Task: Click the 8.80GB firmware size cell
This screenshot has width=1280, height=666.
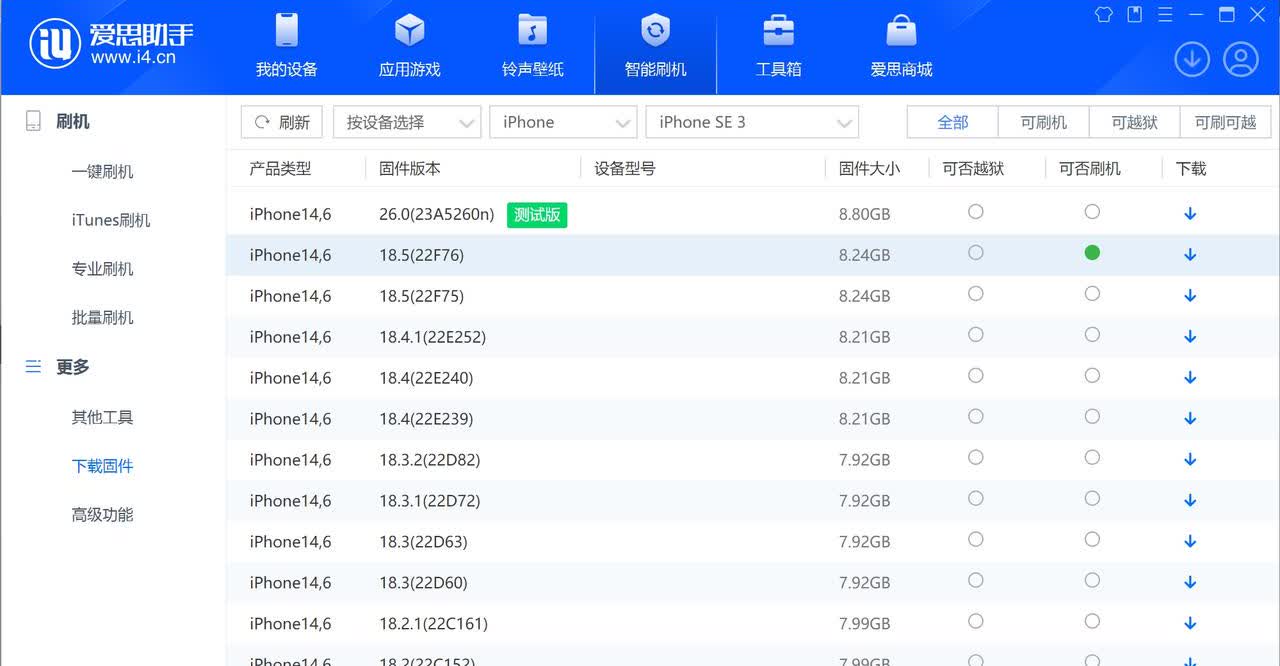Action: 864,215
